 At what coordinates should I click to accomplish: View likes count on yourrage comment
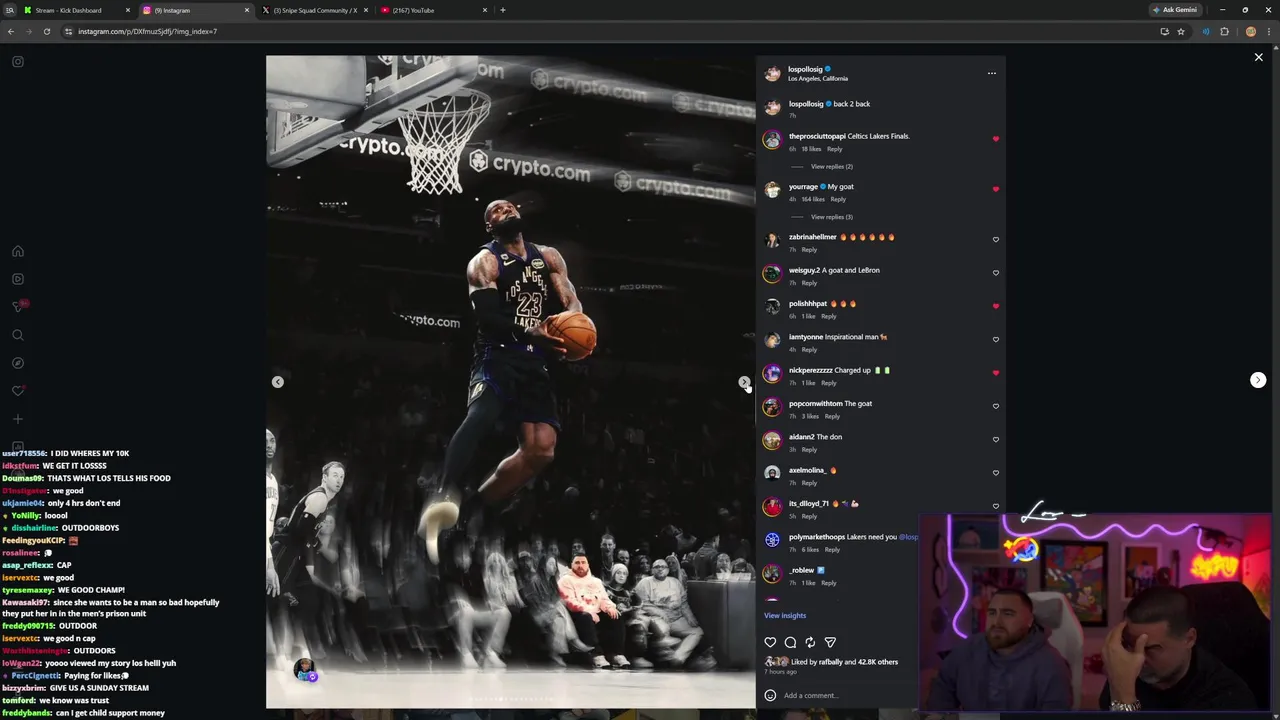(x=813, y=199)
